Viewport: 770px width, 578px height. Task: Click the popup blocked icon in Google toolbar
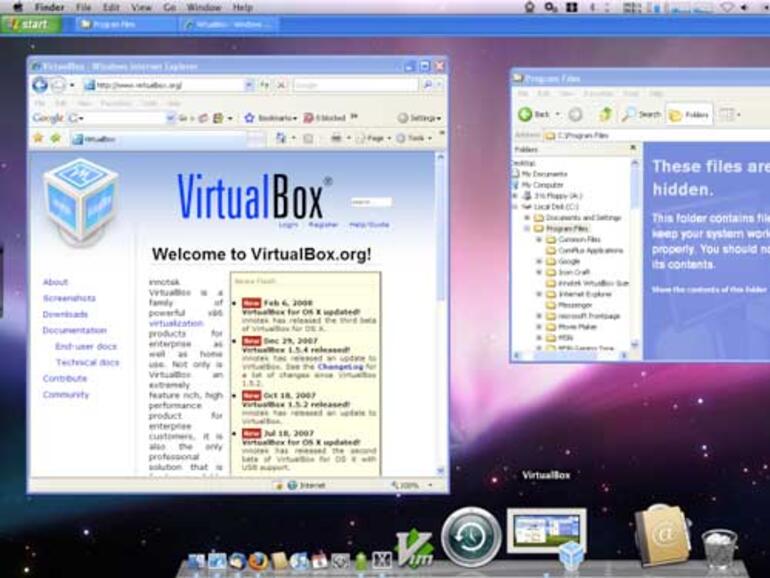308,118
